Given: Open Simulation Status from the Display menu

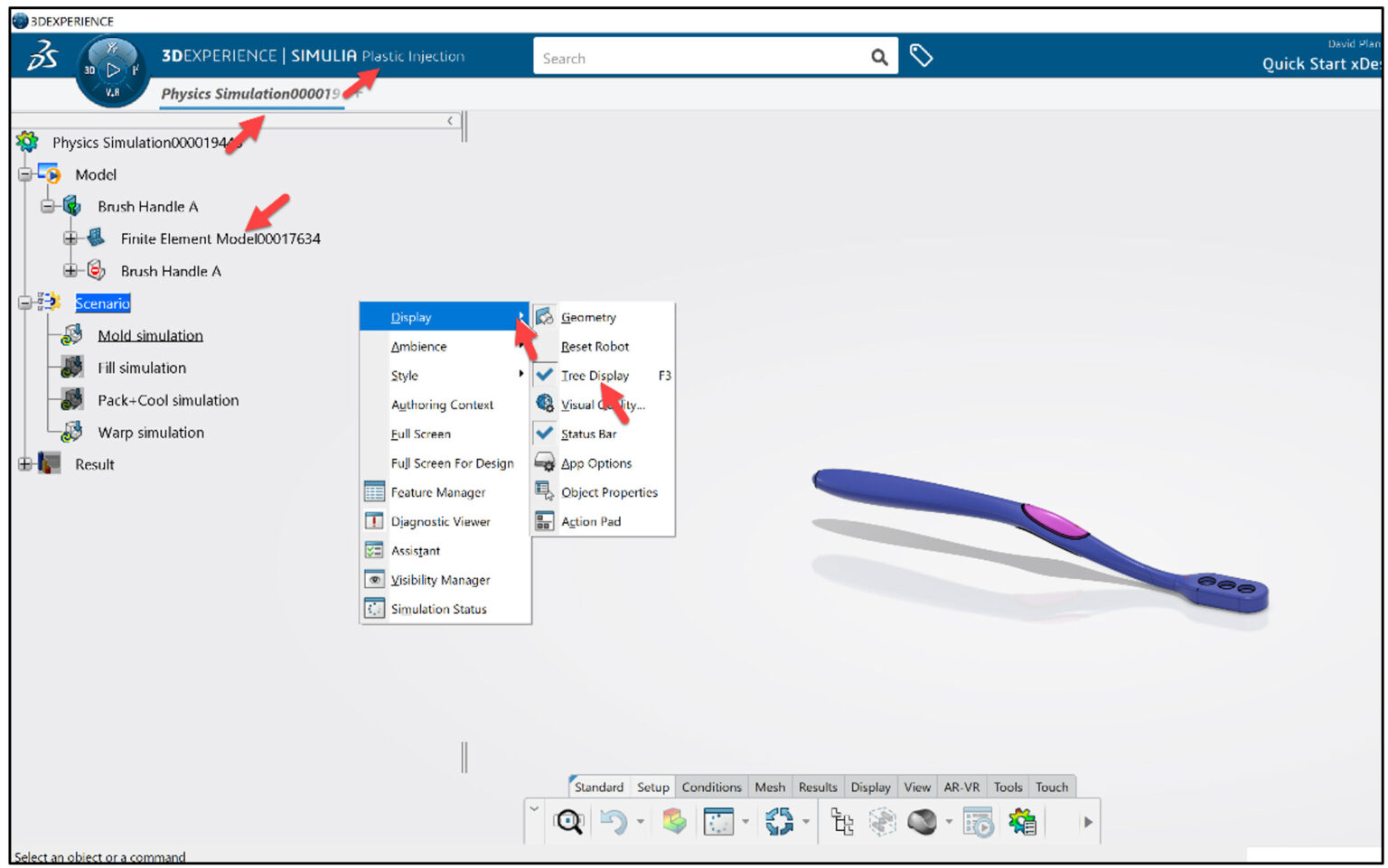Looking at the screenshot, I should click(439, 609).
